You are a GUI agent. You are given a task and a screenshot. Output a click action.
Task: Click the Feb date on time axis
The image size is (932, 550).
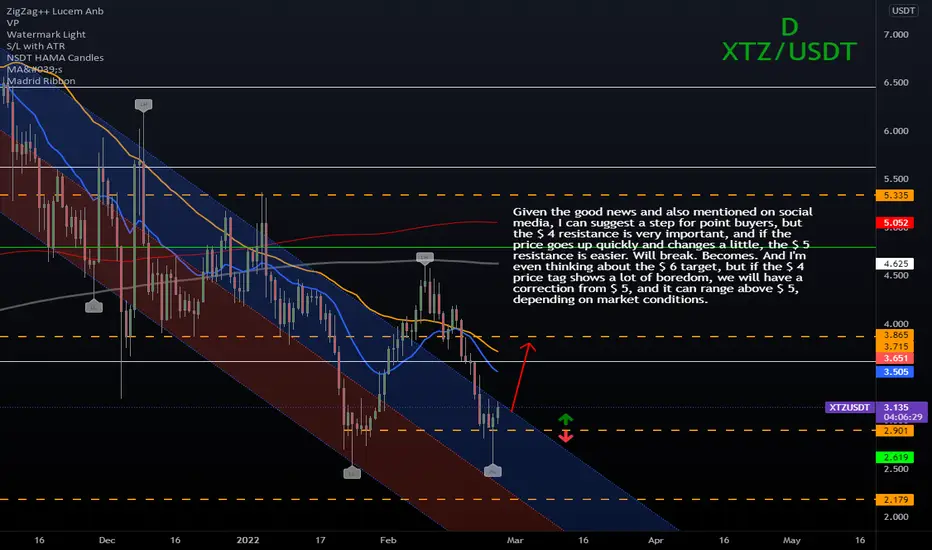(x=388, y=540)
